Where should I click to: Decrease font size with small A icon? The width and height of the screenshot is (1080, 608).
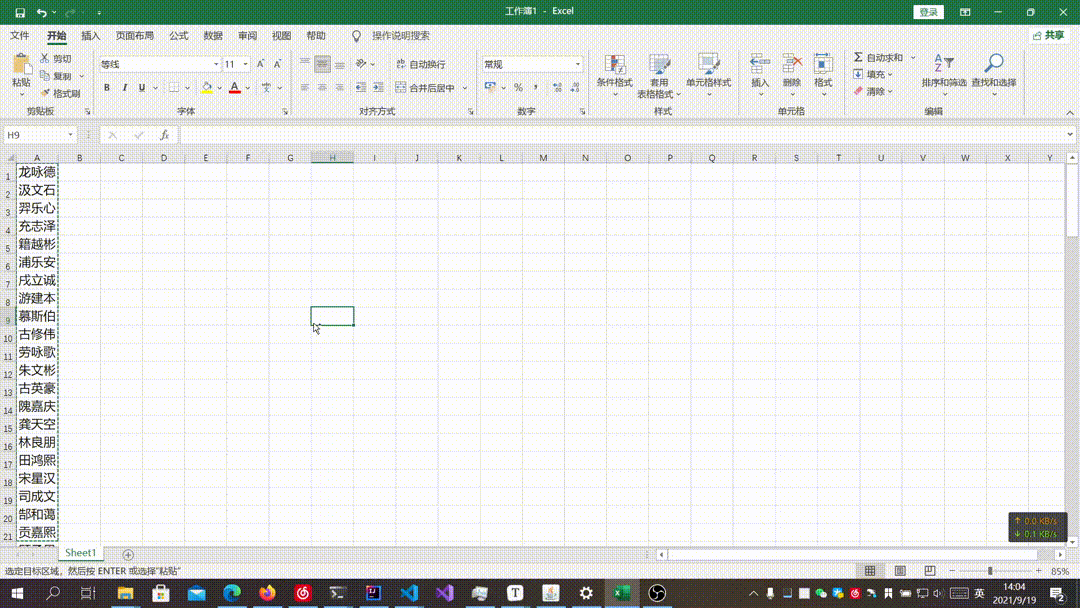pyautogui.click(x=278, y=64)
